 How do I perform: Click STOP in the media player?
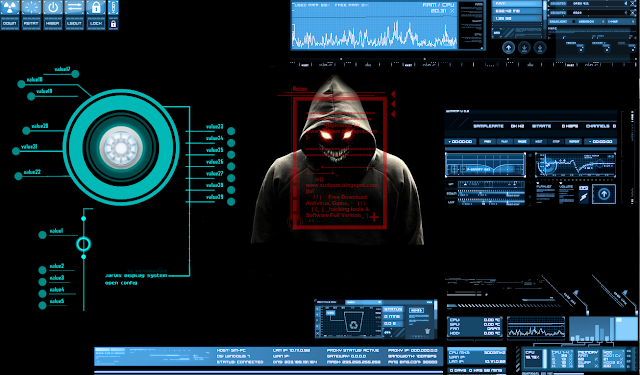point(556,142)
